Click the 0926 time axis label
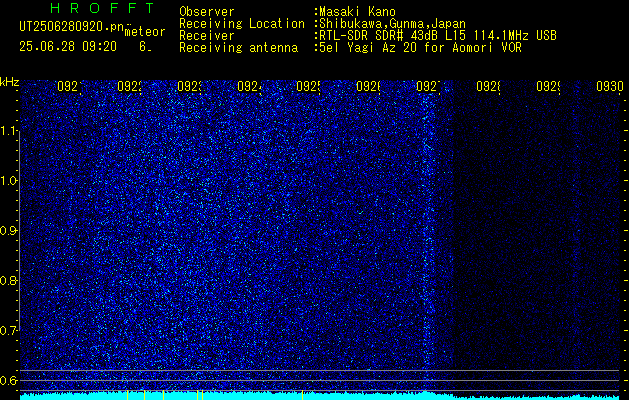Image resolution: width=629 pixels, height=400 pixels. click(x=368, y=86)
